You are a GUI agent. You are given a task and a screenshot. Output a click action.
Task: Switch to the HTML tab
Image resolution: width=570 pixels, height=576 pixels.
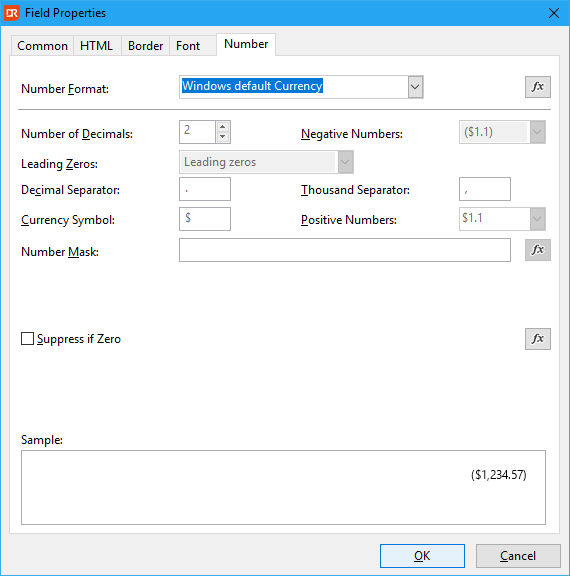[x=97, y=46]
